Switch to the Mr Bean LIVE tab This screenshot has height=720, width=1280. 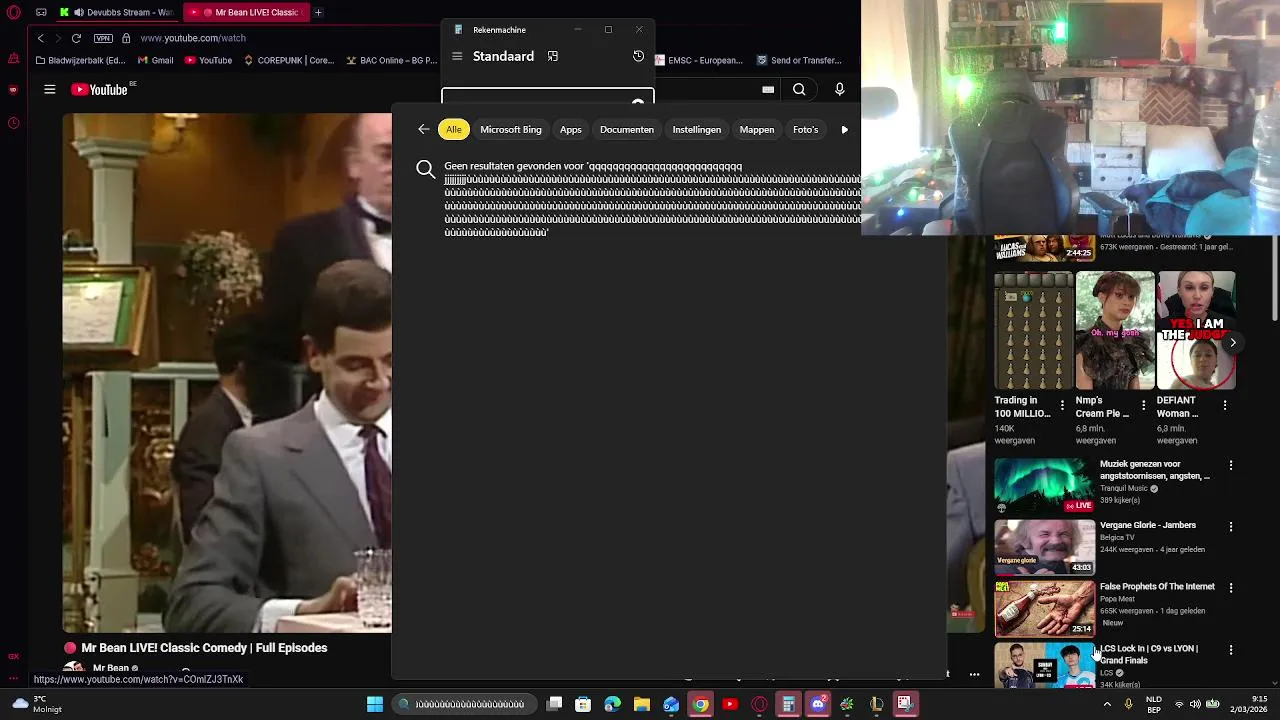(247, 12)
